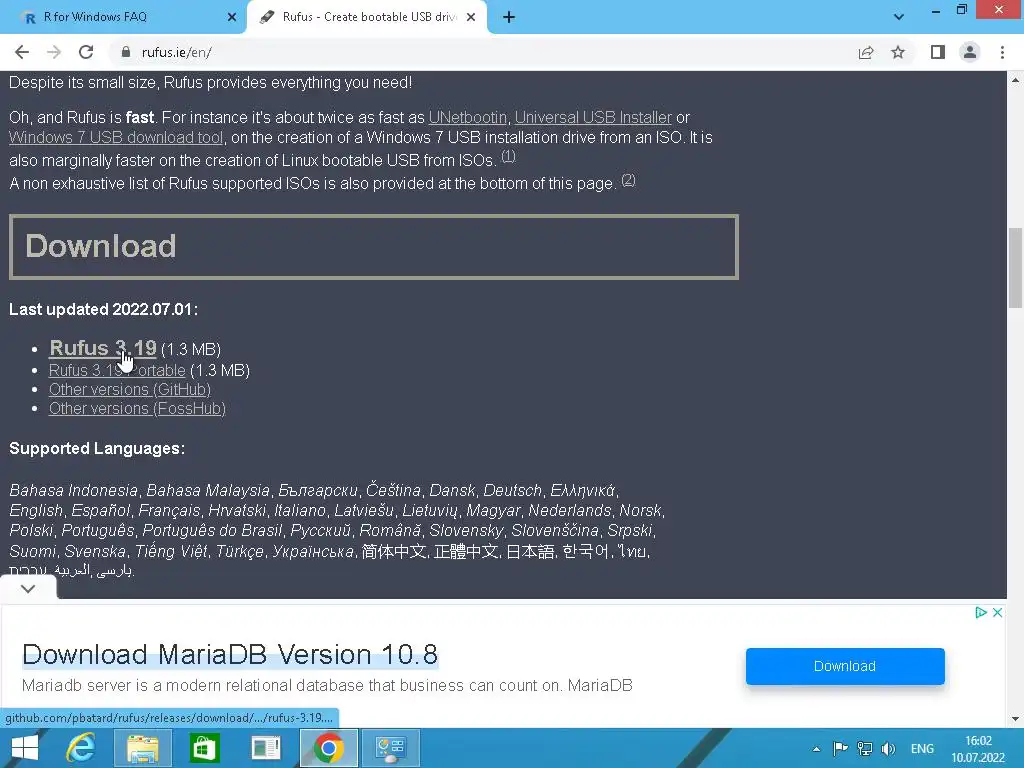Share this page icon in address bar

point(866,52)
